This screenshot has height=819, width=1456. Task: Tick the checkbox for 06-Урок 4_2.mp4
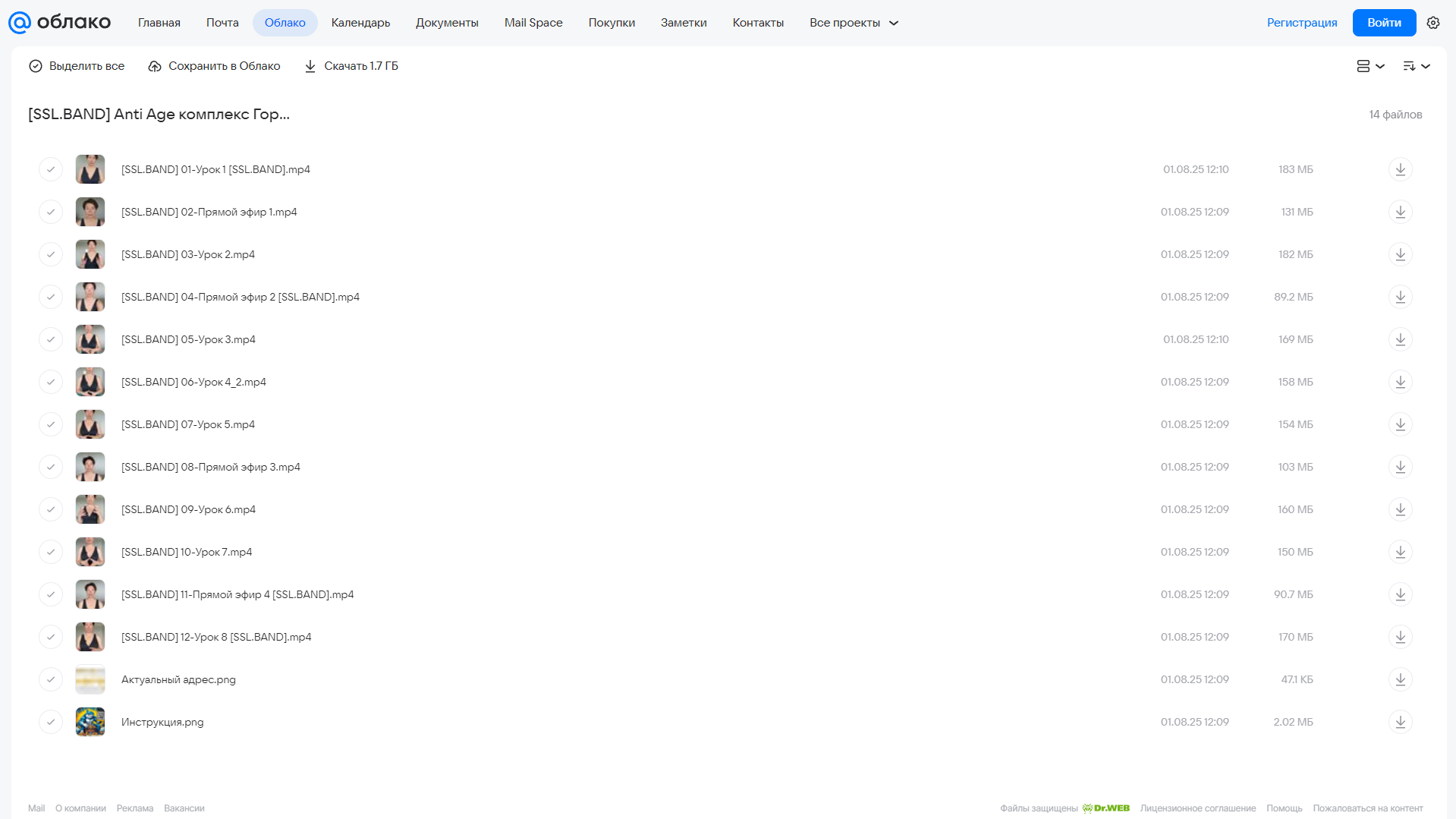pyautogui.click(x=51, y=382)
